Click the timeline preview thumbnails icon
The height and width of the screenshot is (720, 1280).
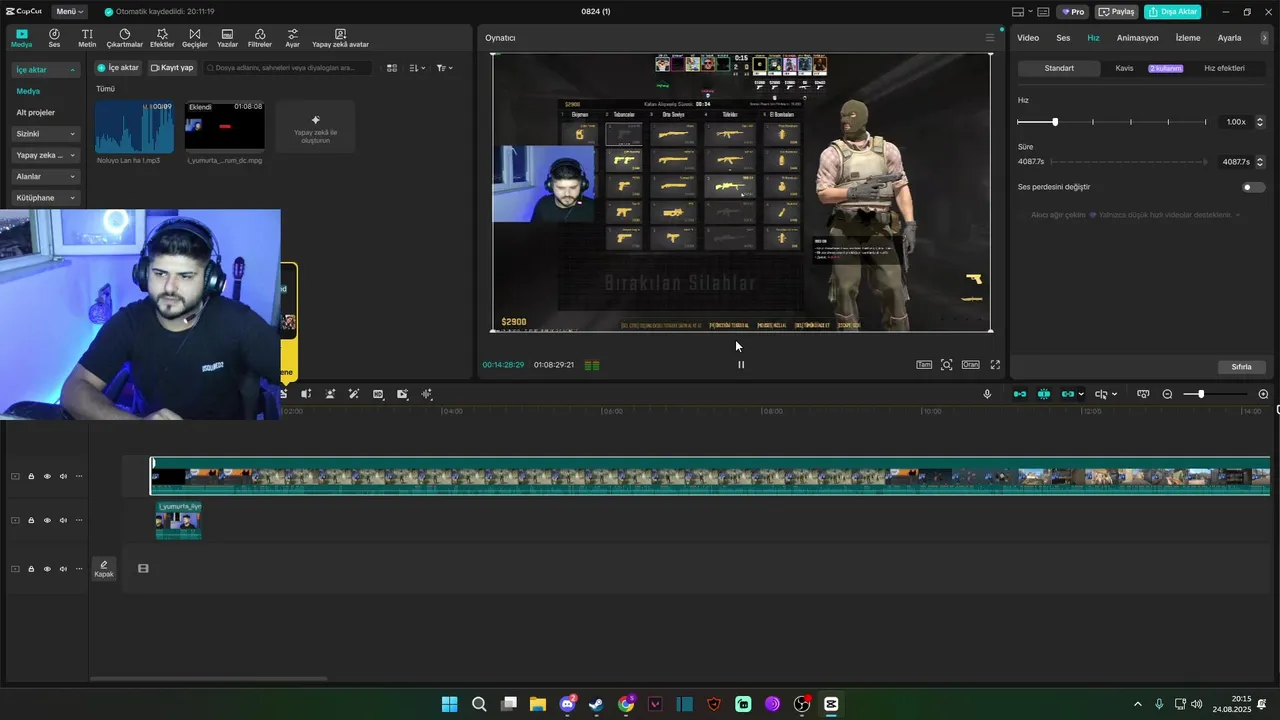pos(1143,394)
